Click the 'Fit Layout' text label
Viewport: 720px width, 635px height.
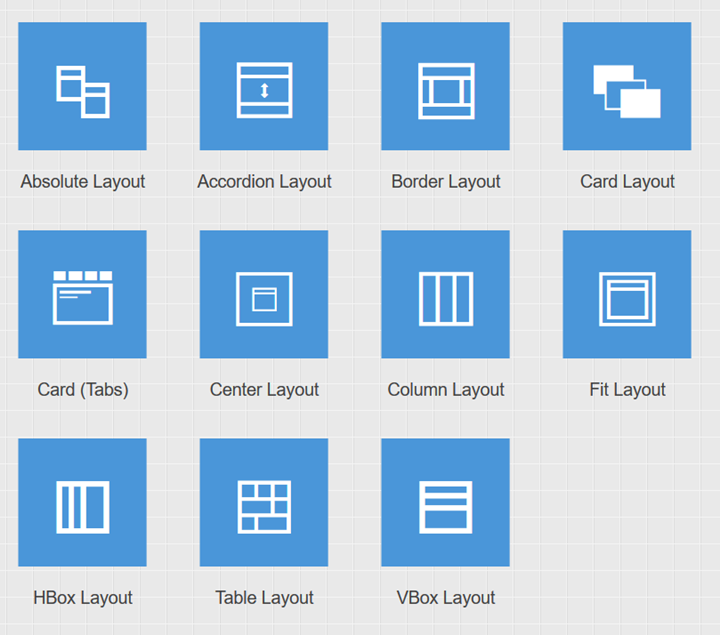627,390
